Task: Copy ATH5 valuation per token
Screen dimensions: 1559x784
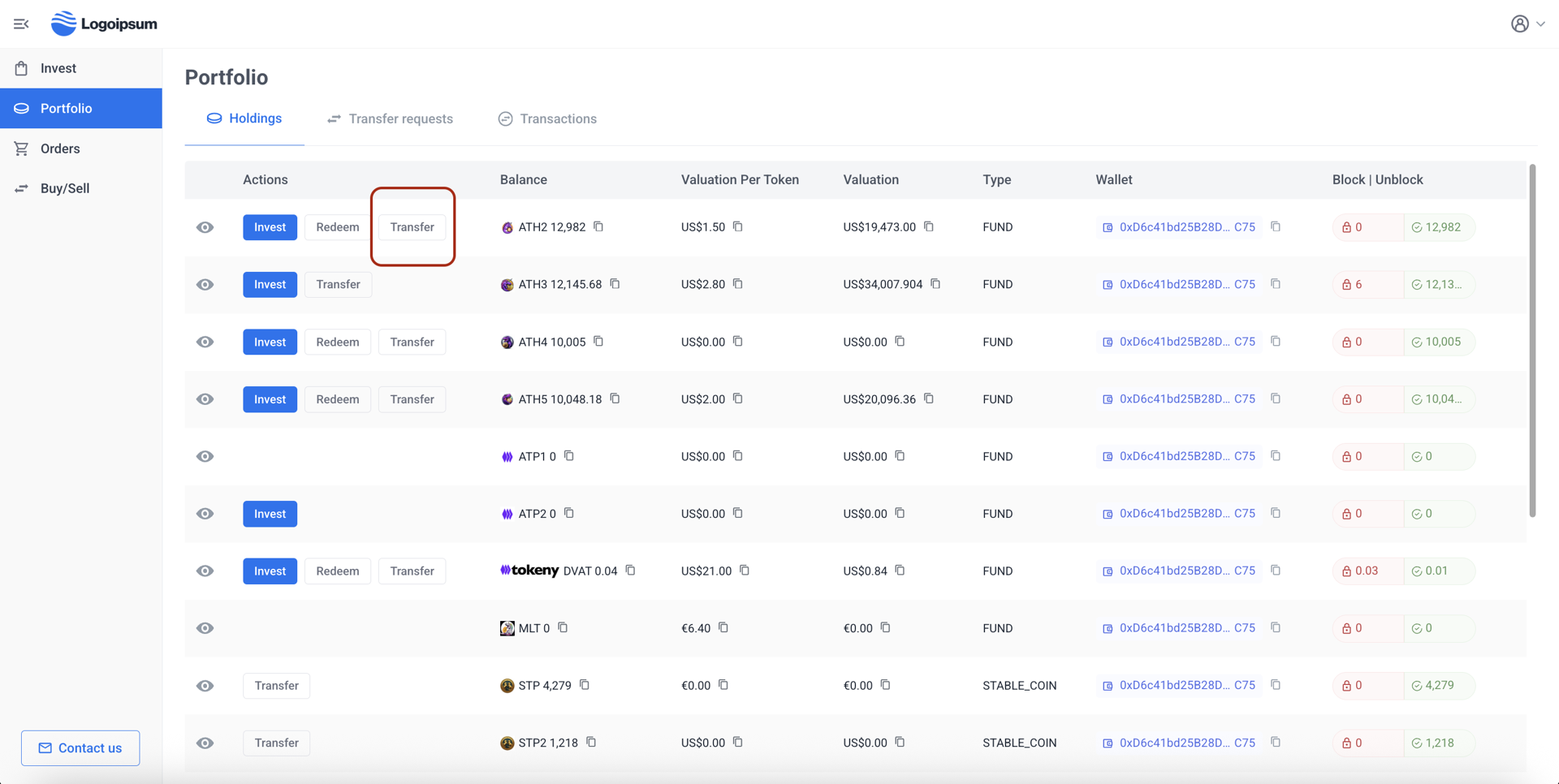Action: (737, 398)
